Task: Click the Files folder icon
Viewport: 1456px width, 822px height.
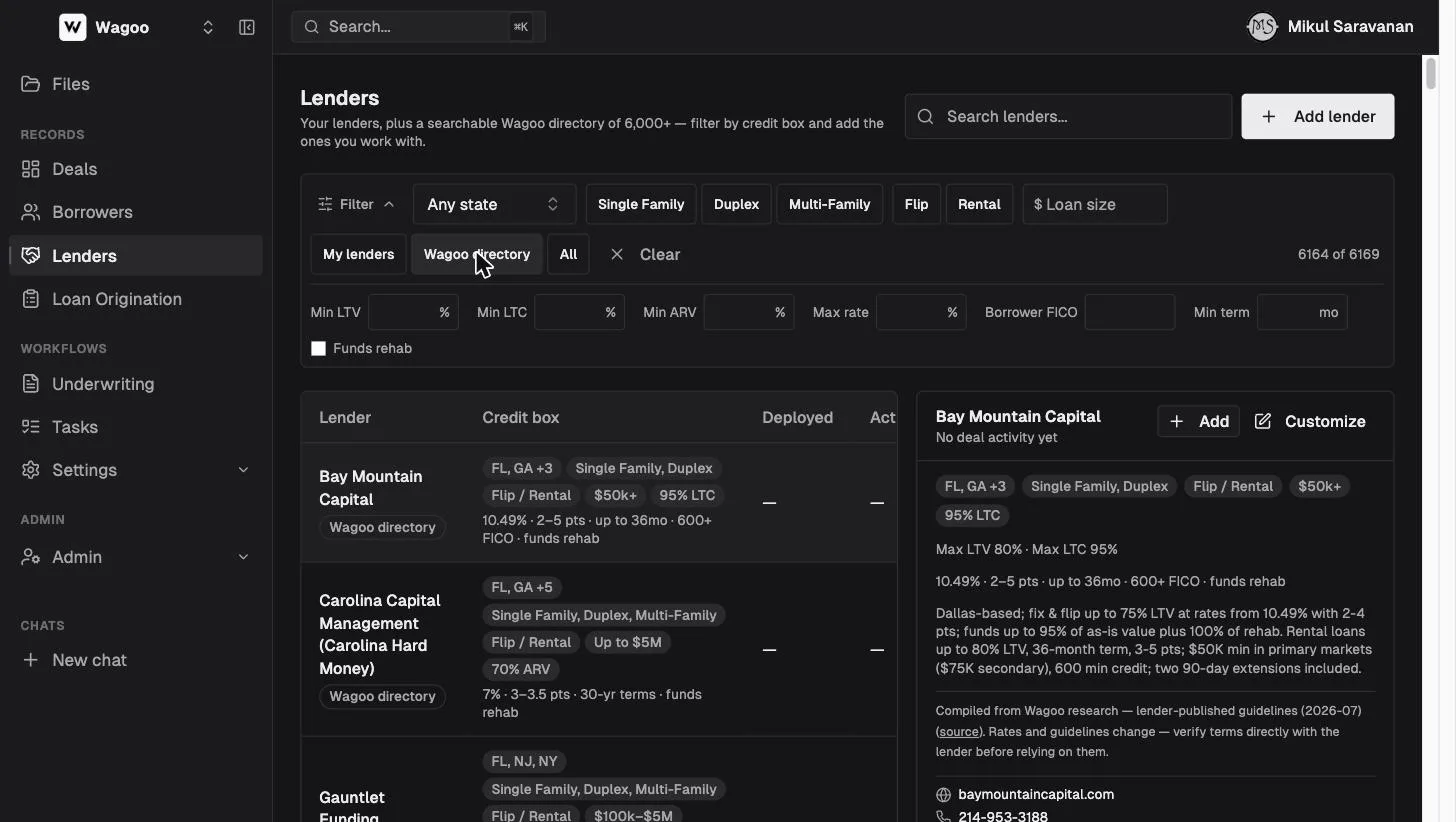Action: point(31,84)
